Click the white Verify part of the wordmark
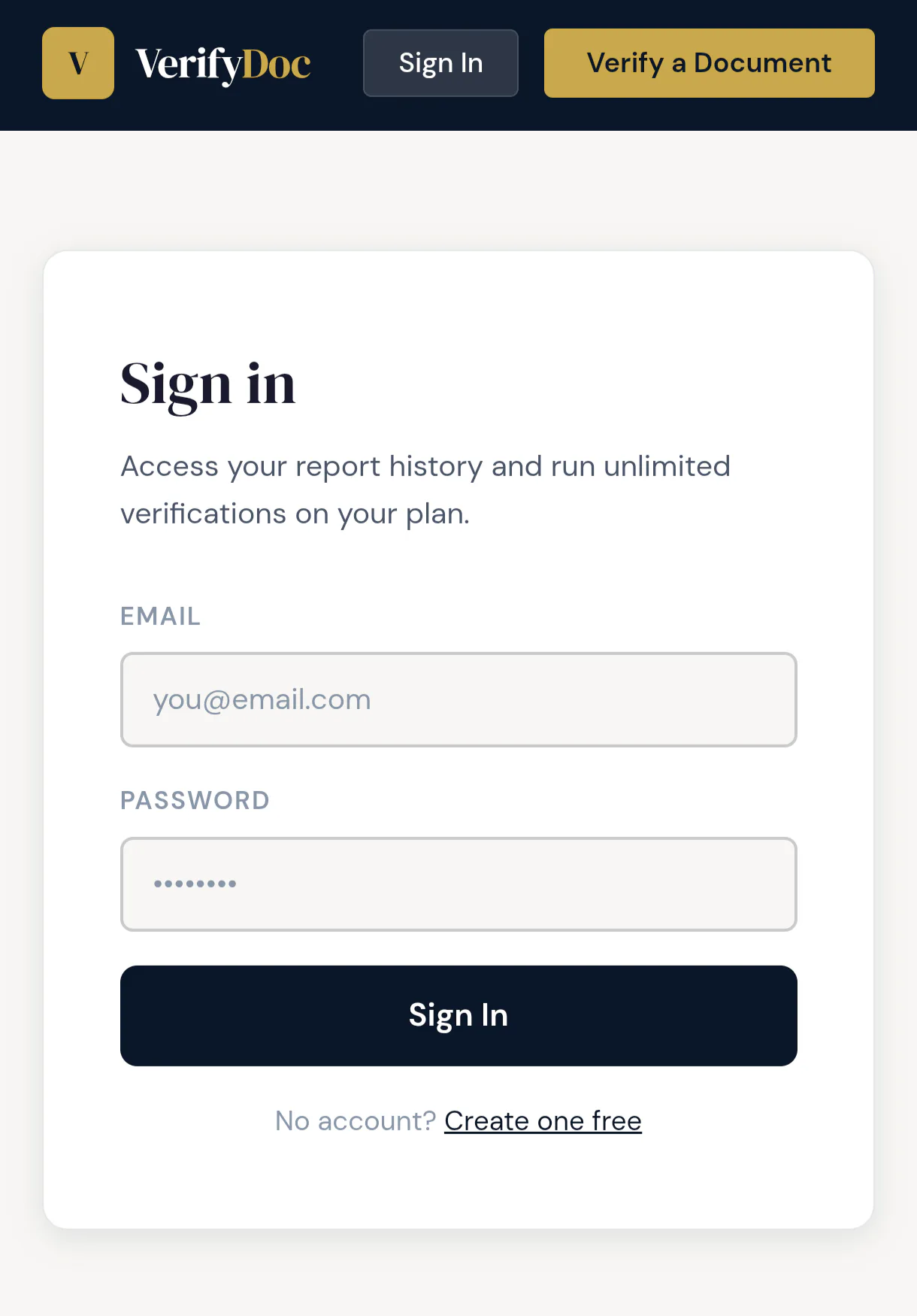This screenshot has width=917, height=1316. pyautogui.click(x=189, y=65)
